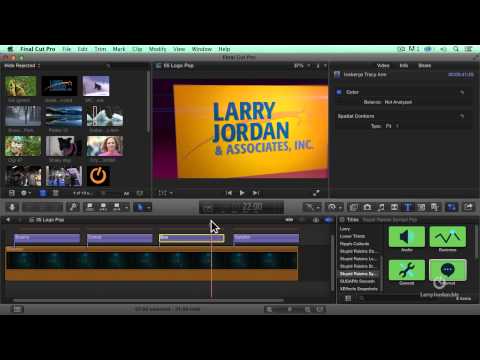Reset the Spatial Conform section arrow
The width and height of the screenshot is (480, 360).
[462, 116]
